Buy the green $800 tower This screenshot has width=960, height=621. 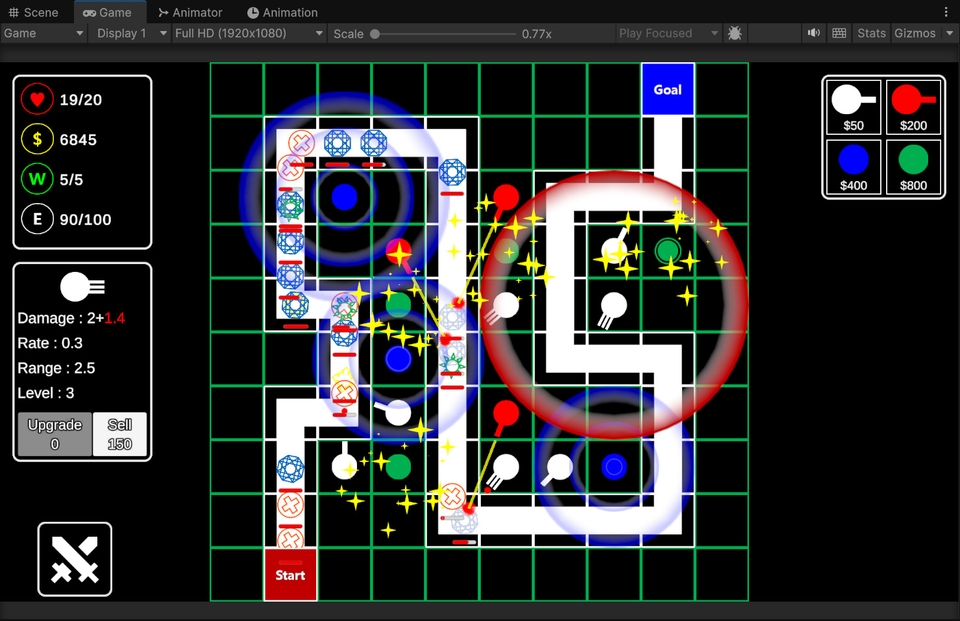click(913, 167)
